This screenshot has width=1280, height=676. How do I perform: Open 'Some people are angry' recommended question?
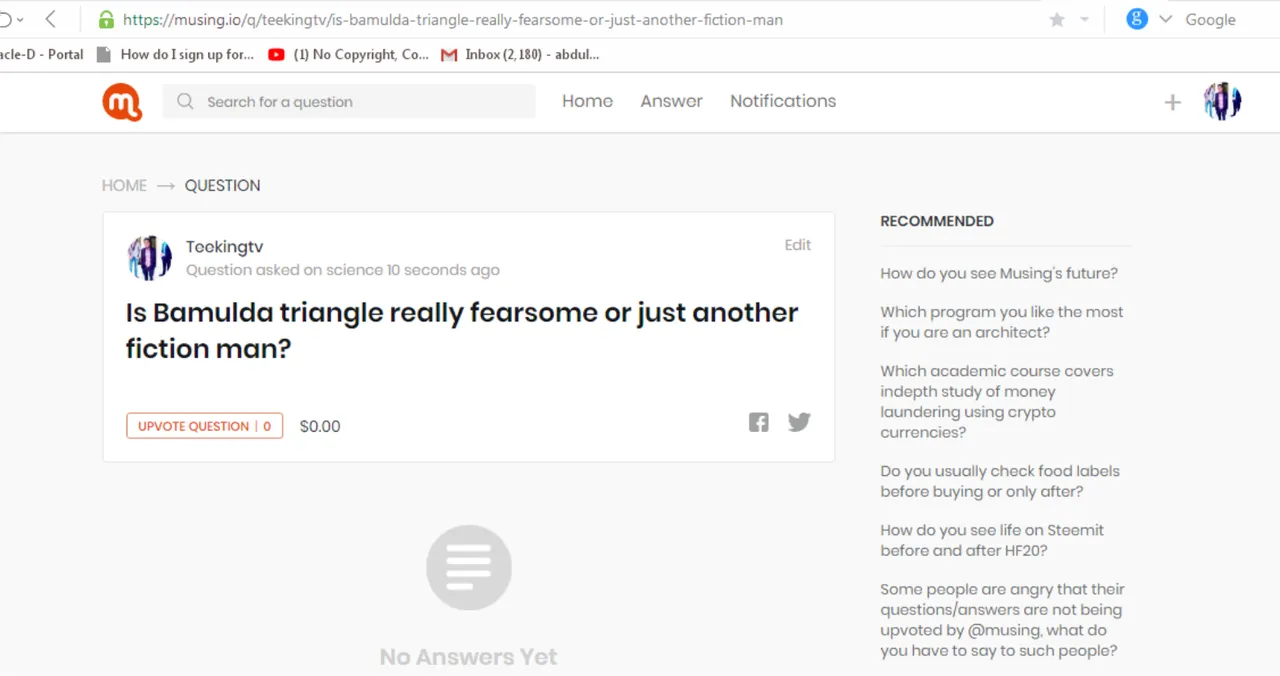click(1001, 620)
